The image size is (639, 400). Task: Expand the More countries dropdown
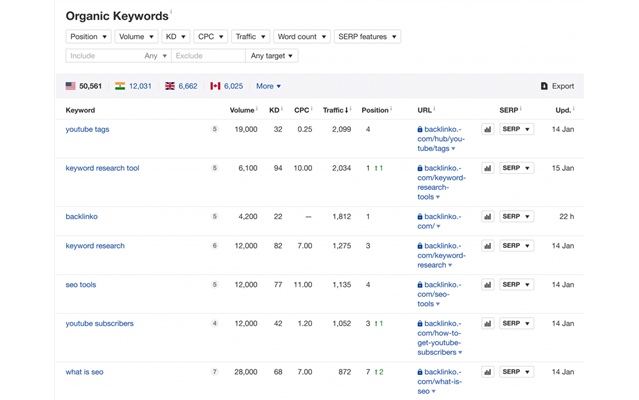[268, 86]
